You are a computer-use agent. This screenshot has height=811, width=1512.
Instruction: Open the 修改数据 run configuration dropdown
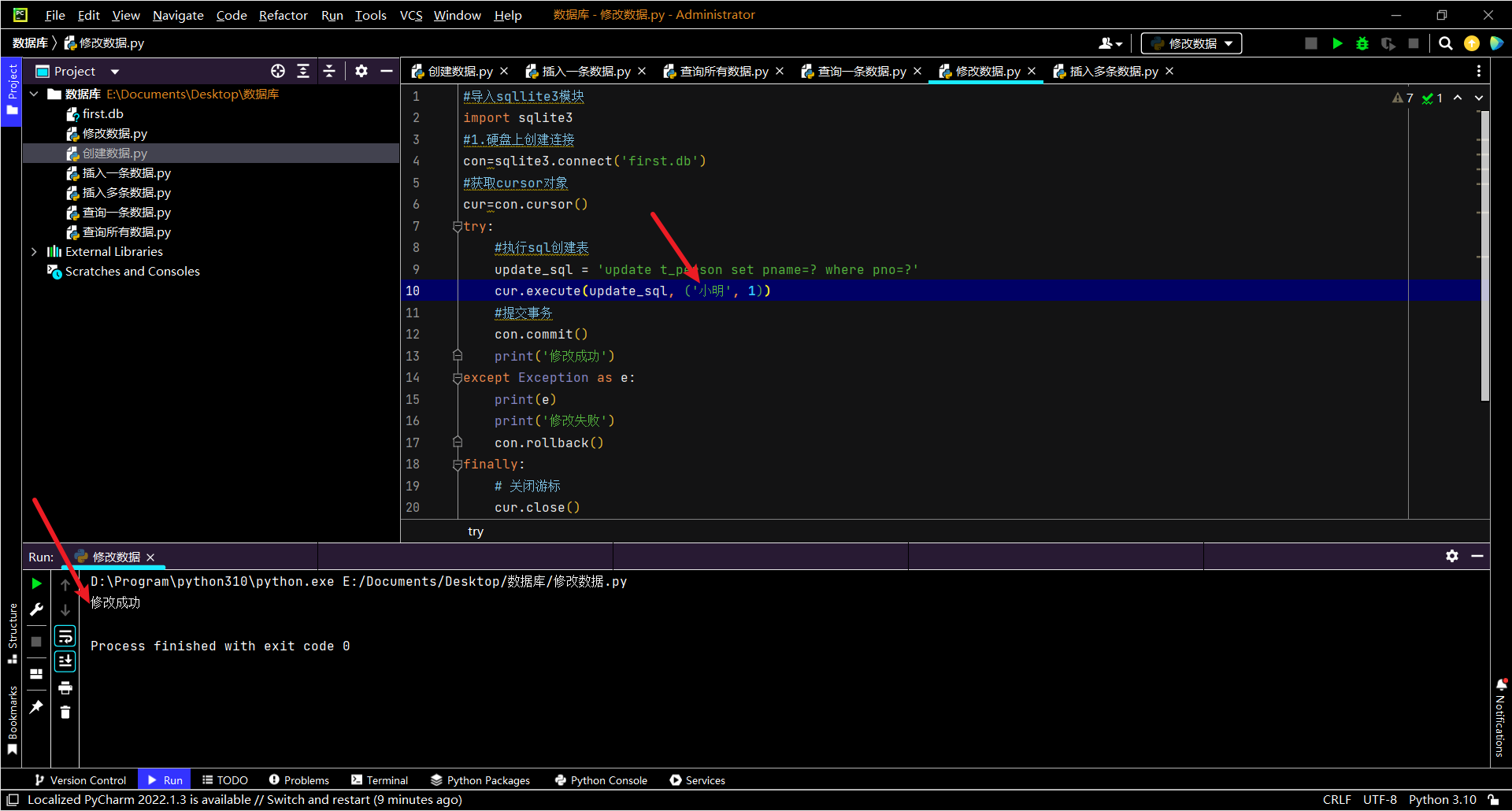coord(1191,43)
